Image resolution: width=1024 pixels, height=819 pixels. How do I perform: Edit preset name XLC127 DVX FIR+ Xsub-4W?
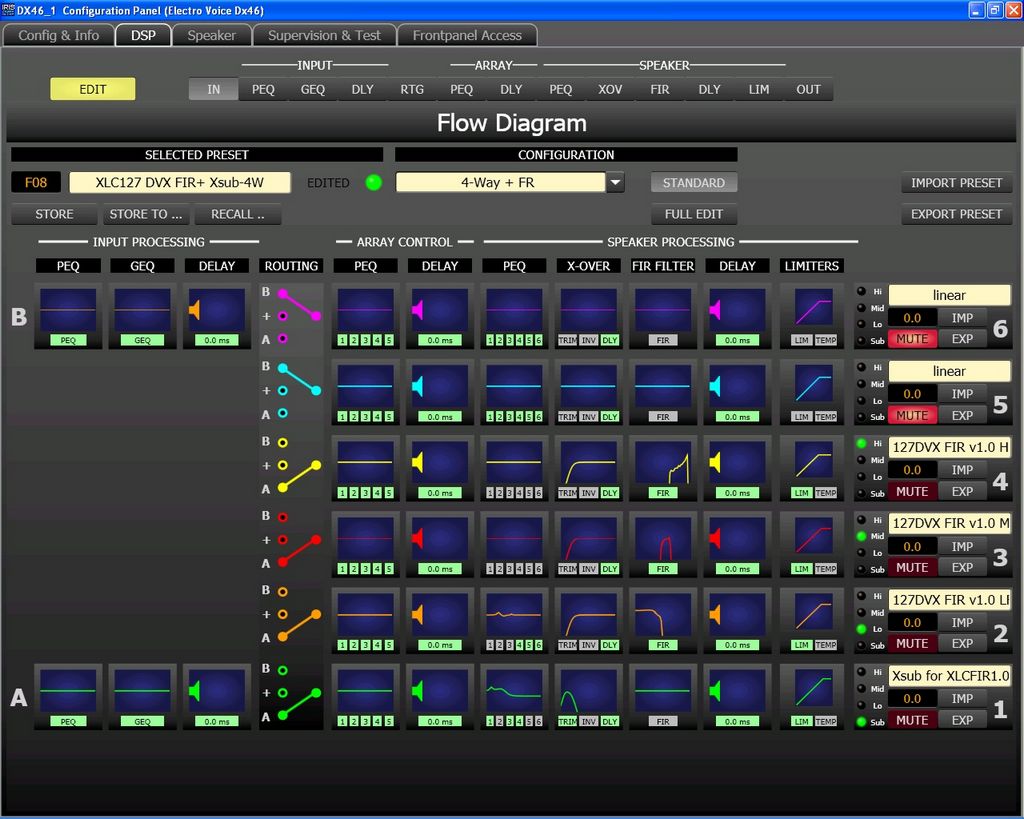coord(180,182)
